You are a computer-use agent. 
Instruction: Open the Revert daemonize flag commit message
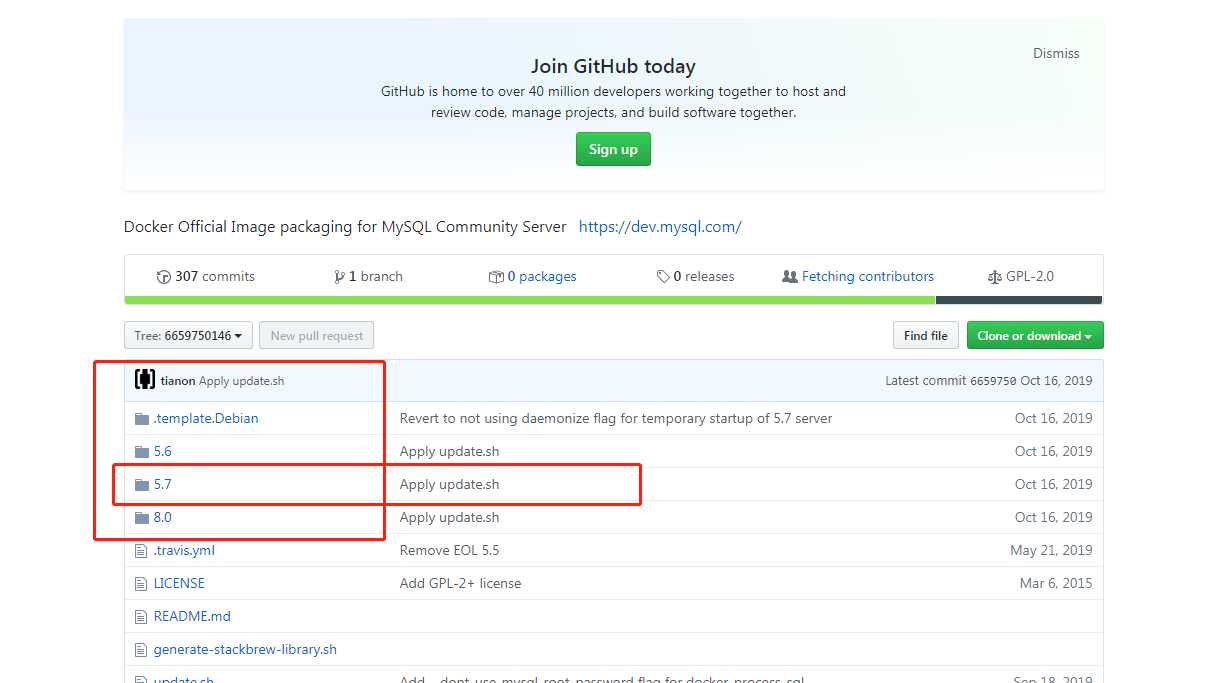(616, 418)
